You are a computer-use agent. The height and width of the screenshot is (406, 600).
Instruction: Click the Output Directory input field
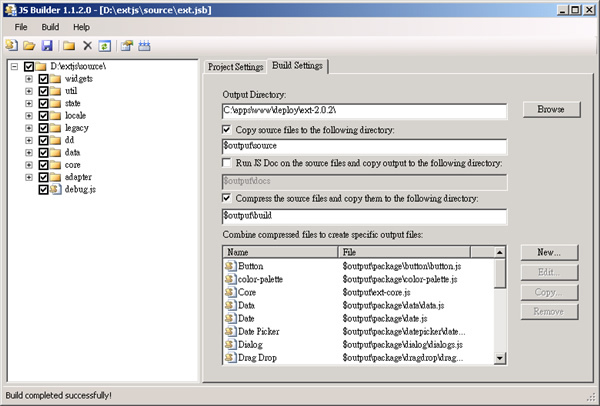(x=364, y=111)
